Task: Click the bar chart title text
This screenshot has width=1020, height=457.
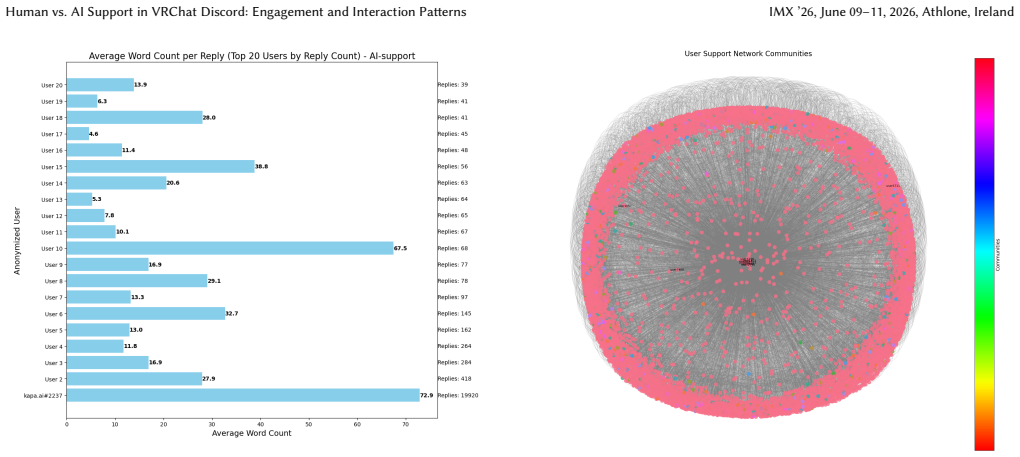Action: tap(252, 57)
